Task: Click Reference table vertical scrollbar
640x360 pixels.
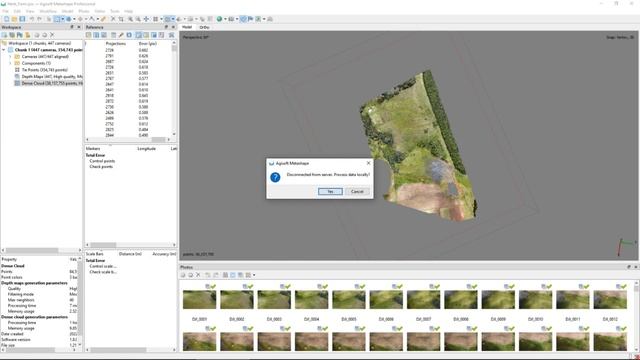Action: tap(174, 88)
